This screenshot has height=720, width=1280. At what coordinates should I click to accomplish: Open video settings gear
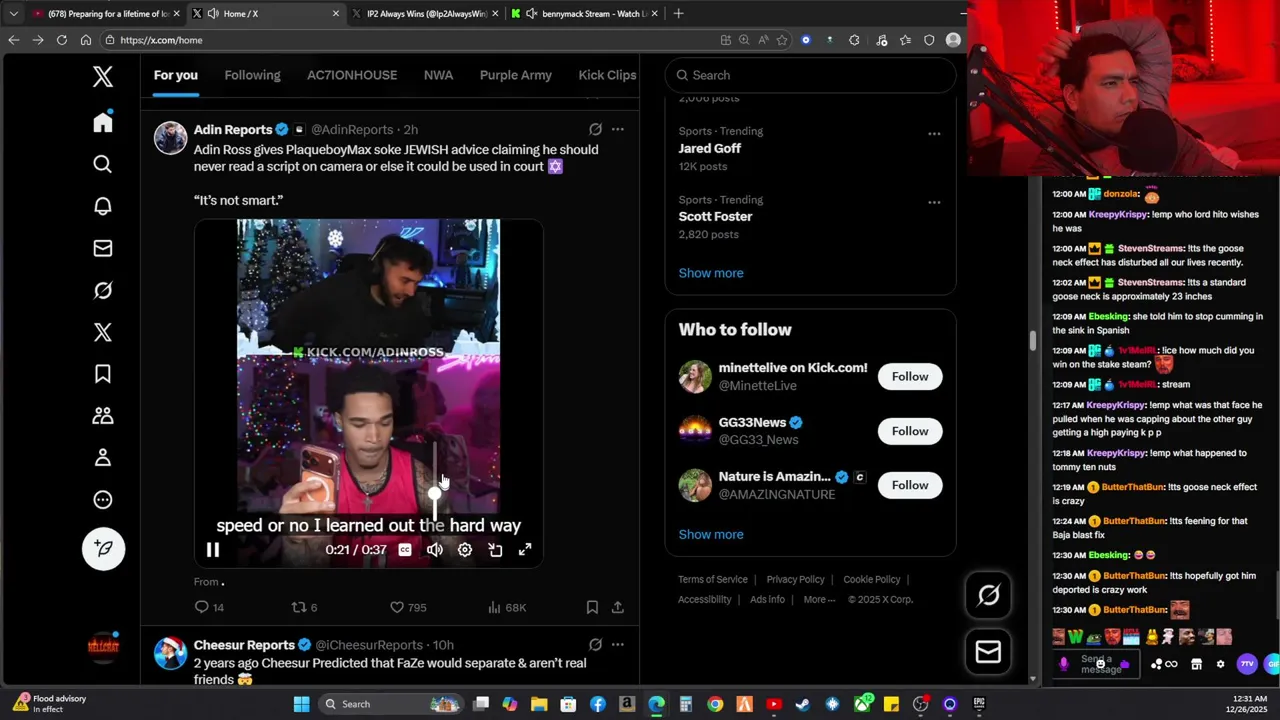(465, 550)
